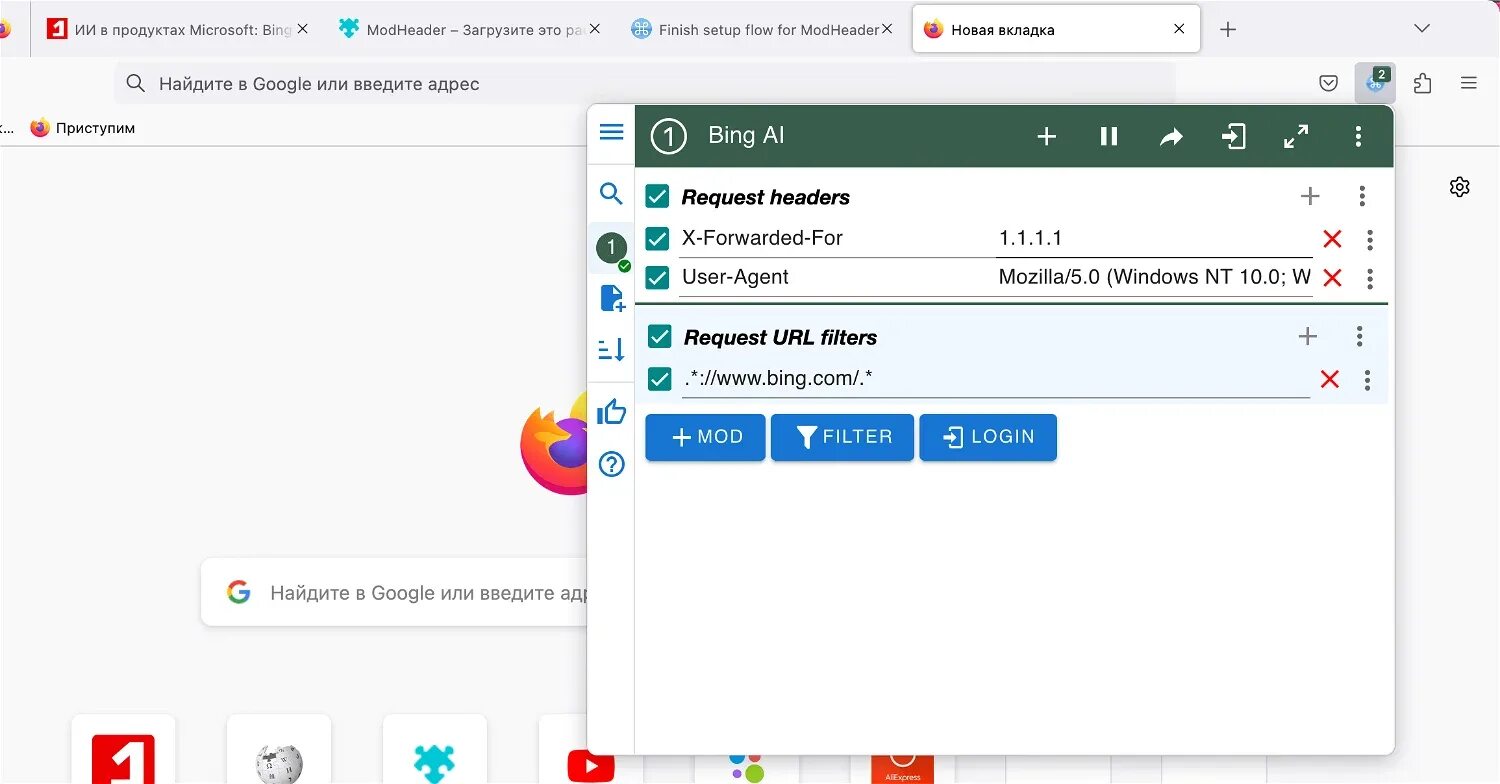1500x784 pixels.
Task: Click the LOGIN button
Action: click(x=988, y=437)
